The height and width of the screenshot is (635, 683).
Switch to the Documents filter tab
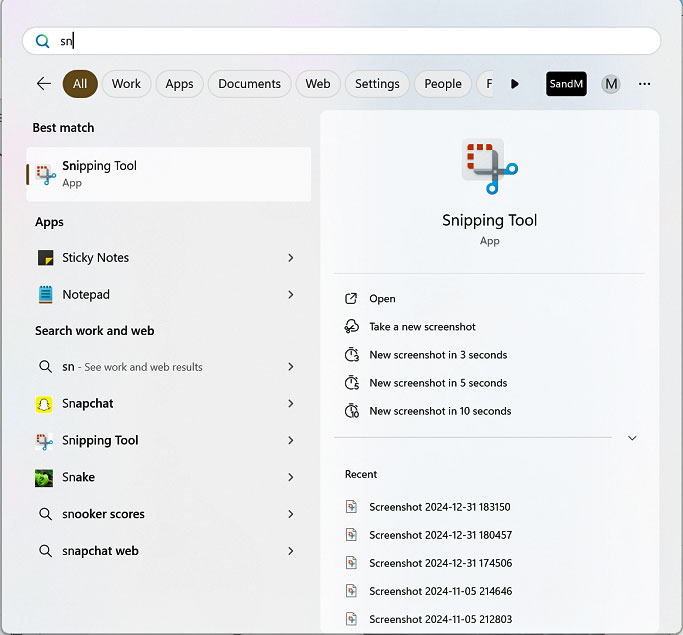click(x=250, y=84)
